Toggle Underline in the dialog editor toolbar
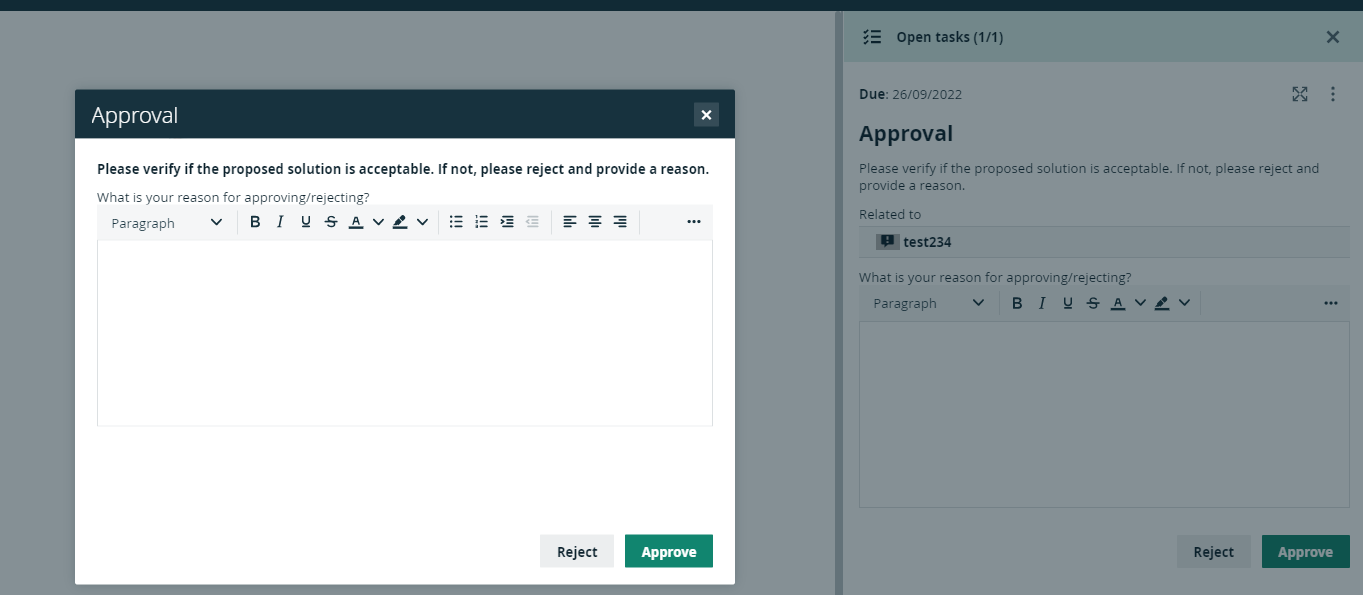 [306, 222]
